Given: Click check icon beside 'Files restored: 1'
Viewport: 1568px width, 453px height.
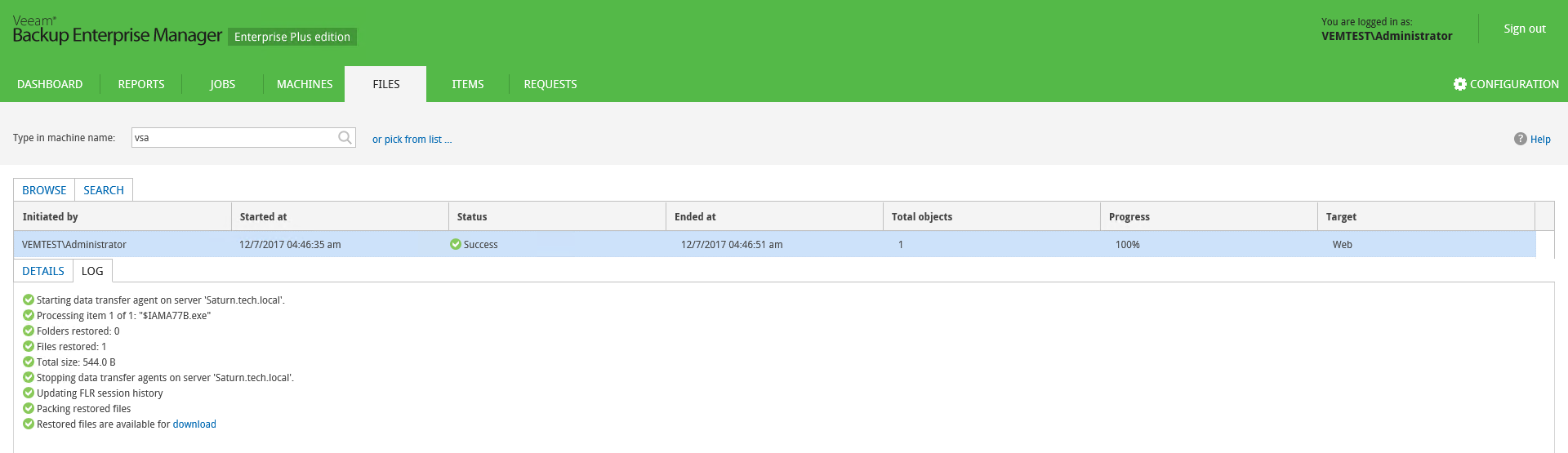Looking at the screenshot, I should (29, 346).
